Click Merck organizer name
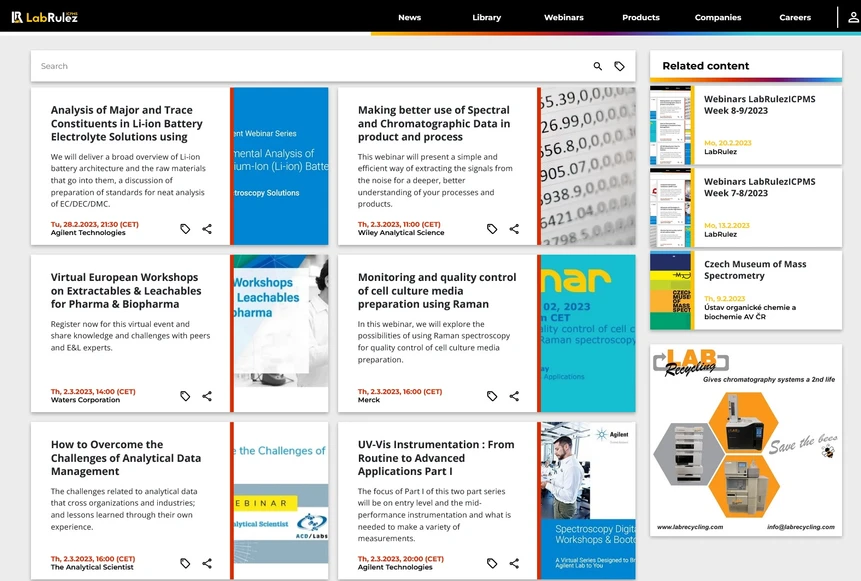The width and height of the screenshot is (861, 581). 368,400
